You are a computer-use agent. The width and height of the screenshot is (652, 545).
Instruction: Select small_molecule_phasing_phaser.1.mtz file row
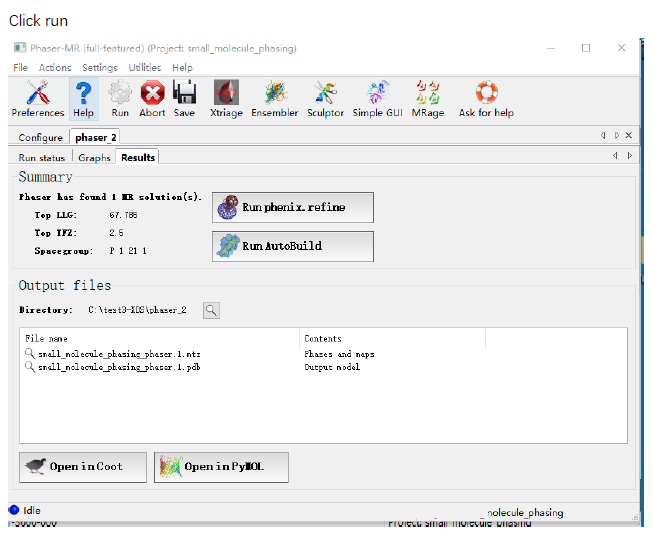[323, 354]
